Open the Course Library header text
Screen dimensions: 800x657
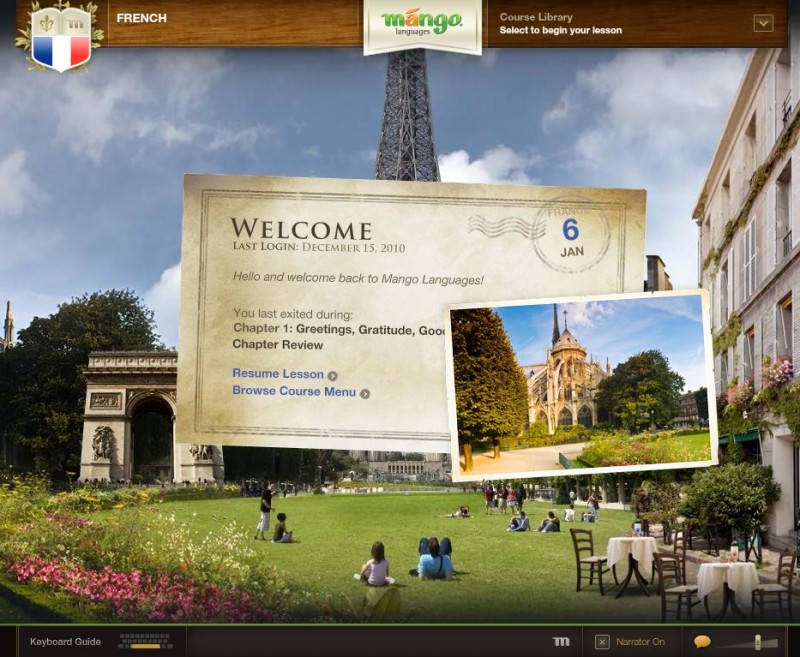(536, 17)
